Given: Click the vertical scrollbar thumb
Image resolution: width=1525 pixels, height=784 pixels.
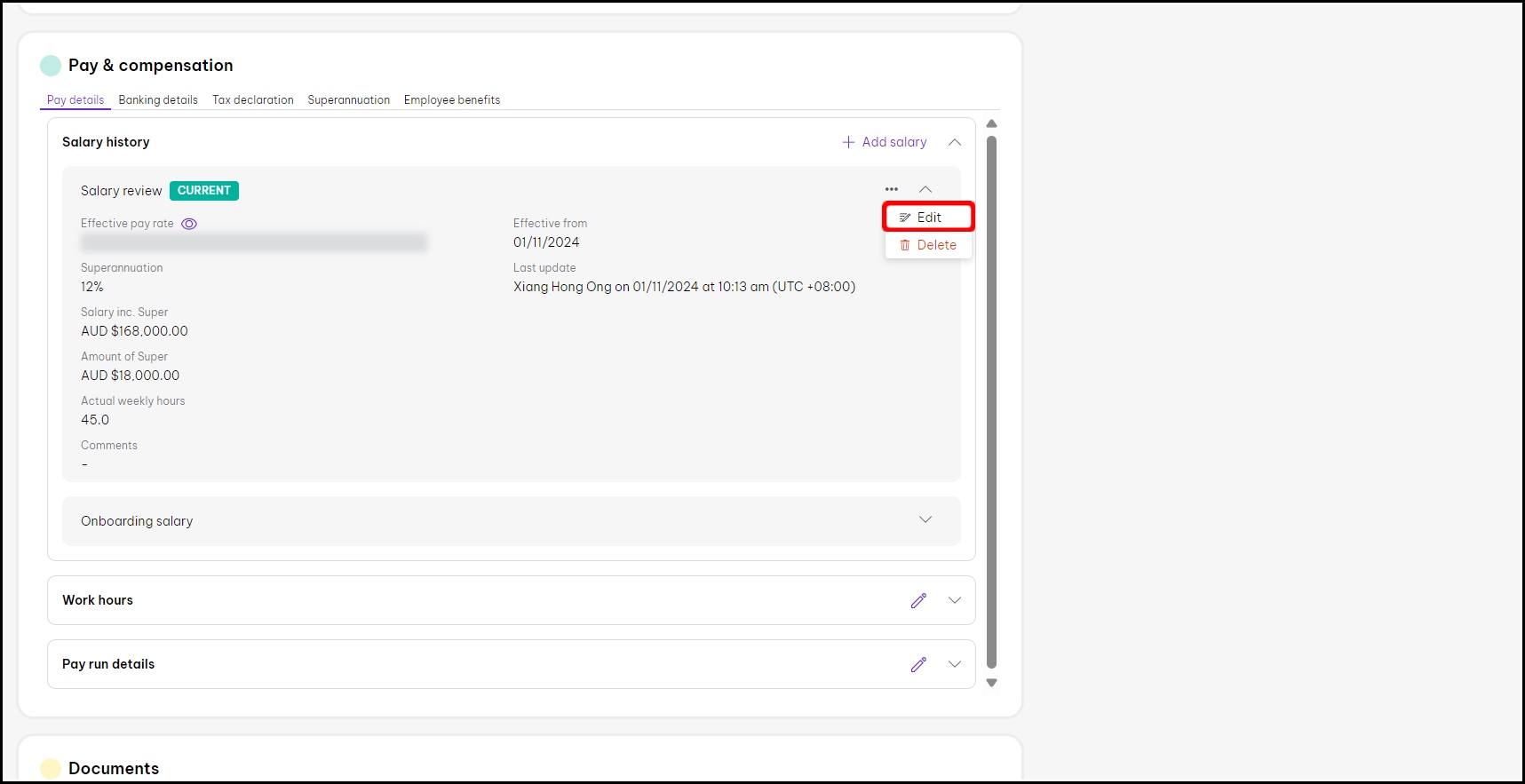Looking at the screenshot, I should 991,400.
